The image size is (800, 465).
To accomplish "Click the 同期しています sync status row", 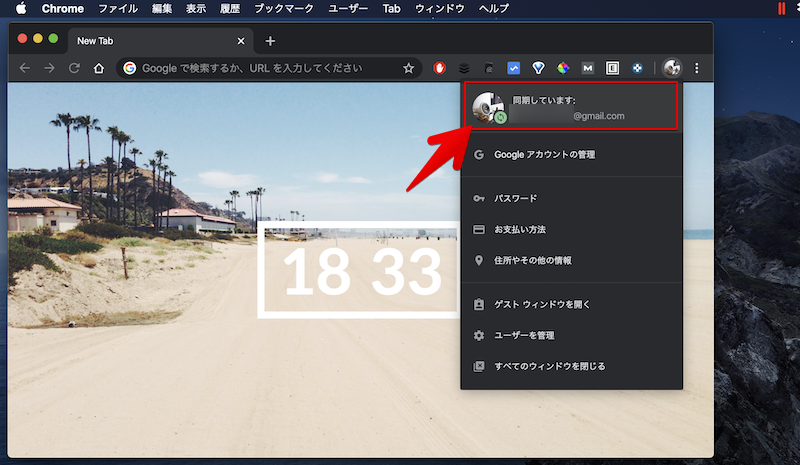I will tap(571, 107).
